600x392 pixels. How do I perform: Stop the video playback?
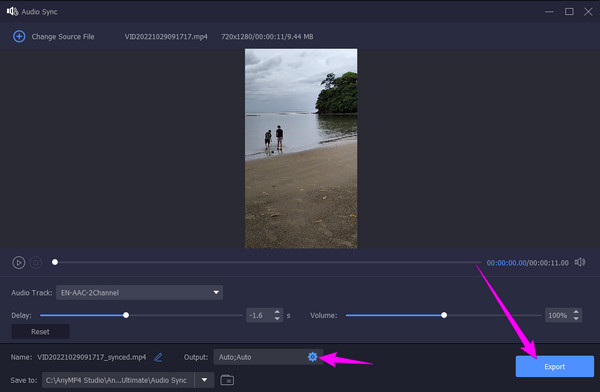[36, 263]
